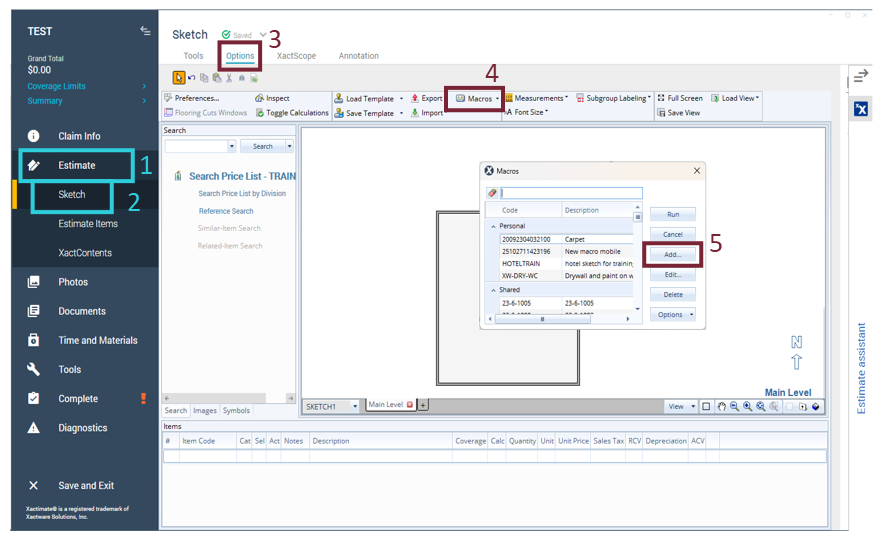Click Toggle Calculations
Viewport: 882px width, 541px height.
(x=292, y=112)
